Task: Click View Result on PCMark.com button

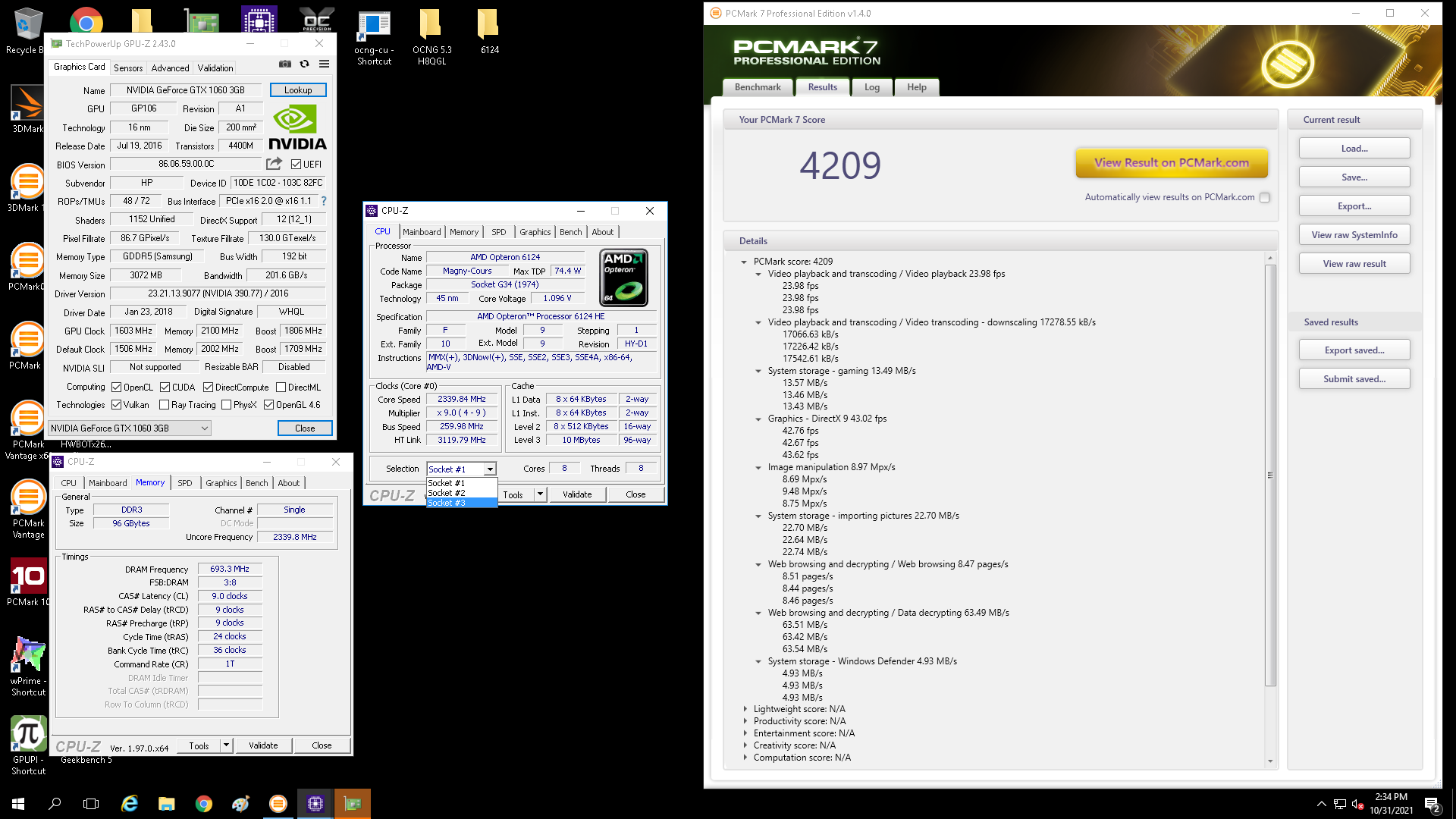Action: tap(1172, 163)
